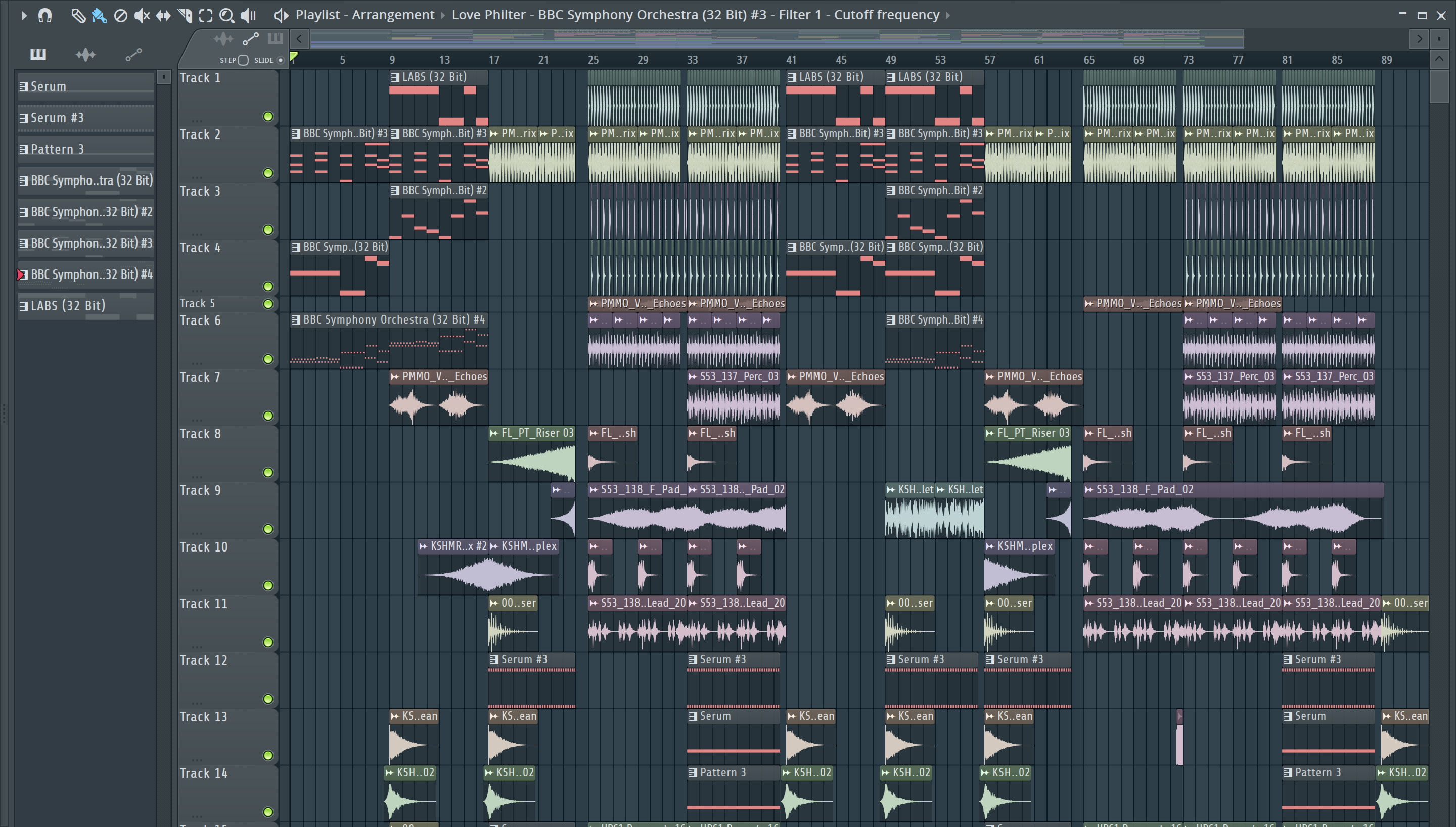Click the horizontal overview scrollbar thumb
Viewport: 1456px width, 827px height.
coord(777,38)
